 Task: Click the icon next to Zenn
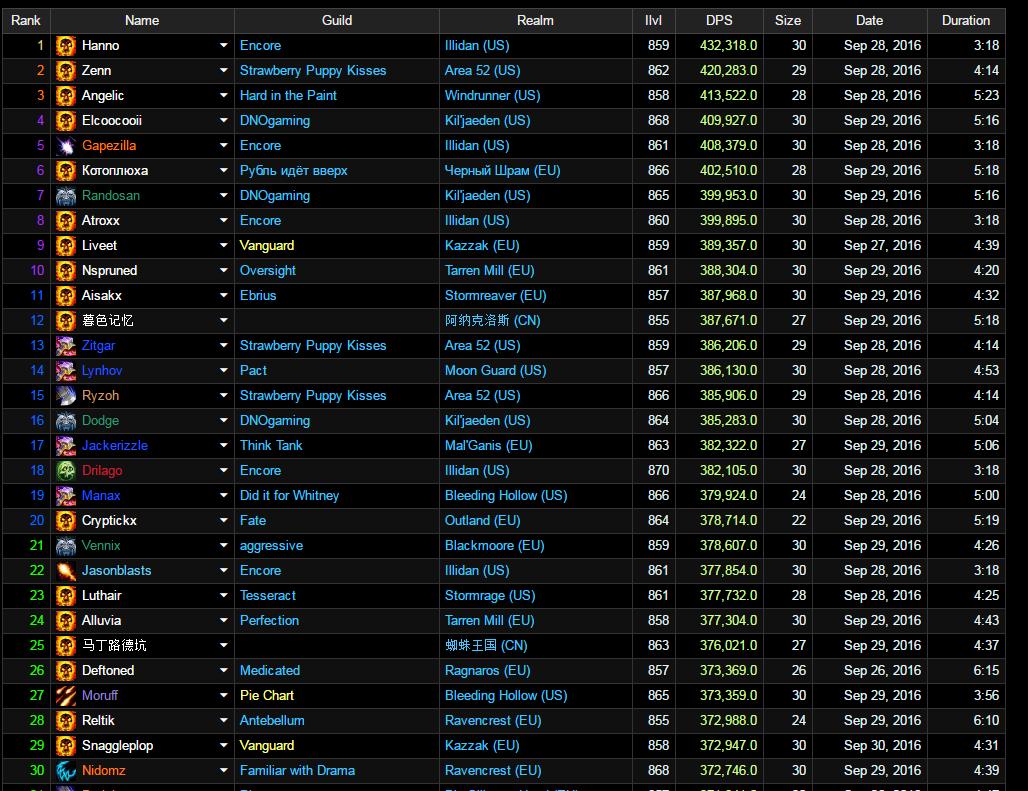coord(66,71)
